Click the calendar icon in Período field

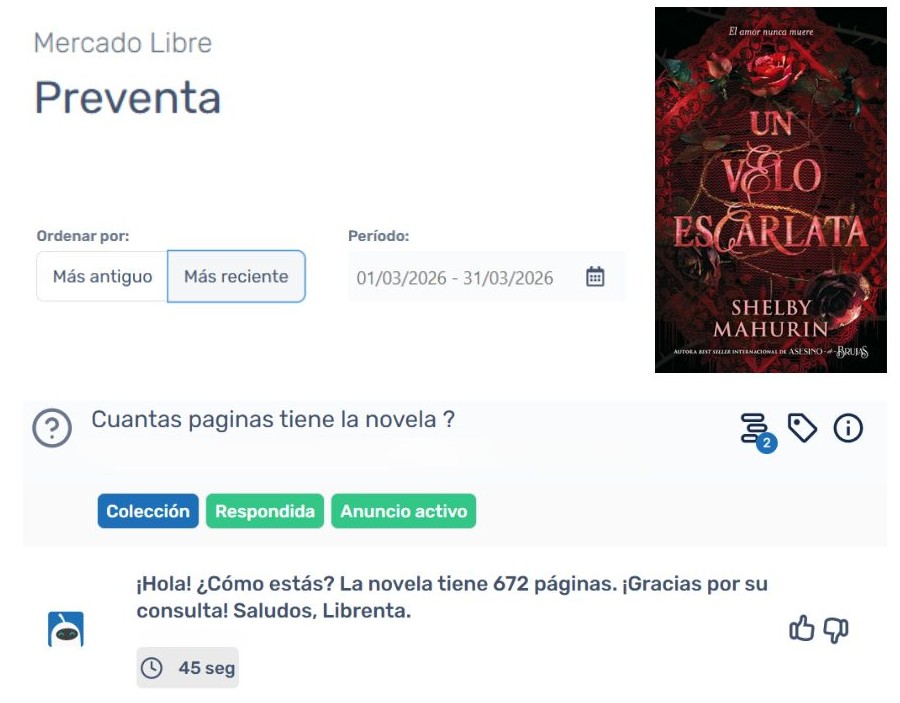[x=595, y=277]
